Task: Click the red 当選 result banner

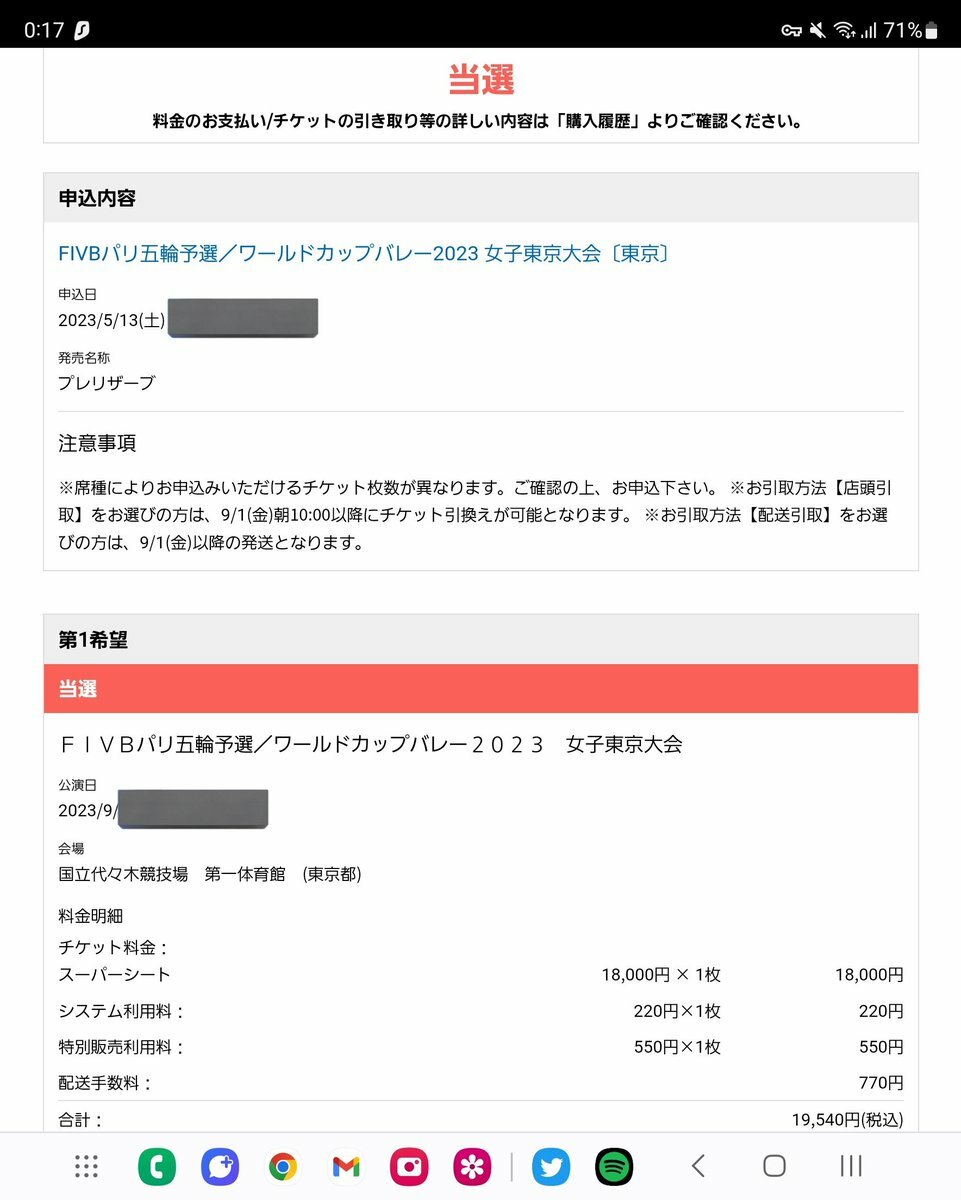Action: coord(481,689)
